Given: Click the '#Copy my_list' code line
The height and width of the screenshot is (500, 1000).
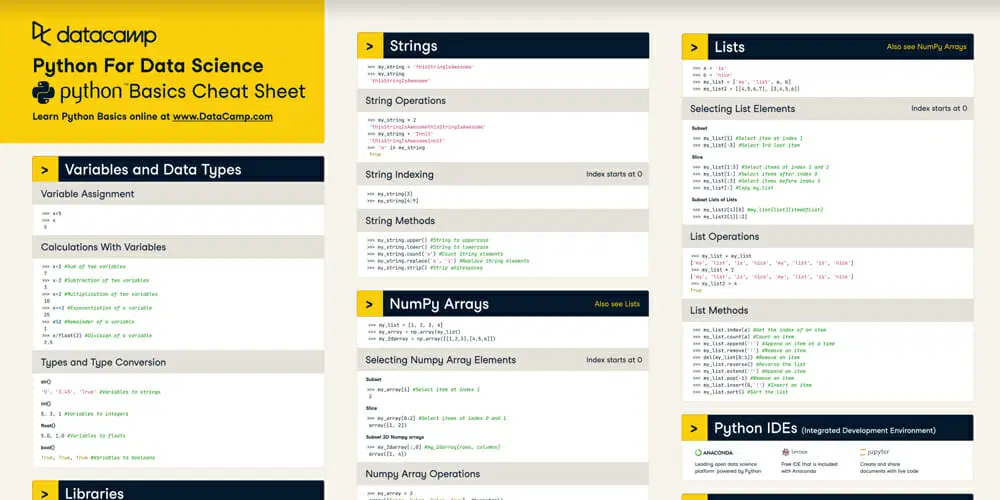Looking at the screenshot, I should pyautogui.click(x=733, y=188).
